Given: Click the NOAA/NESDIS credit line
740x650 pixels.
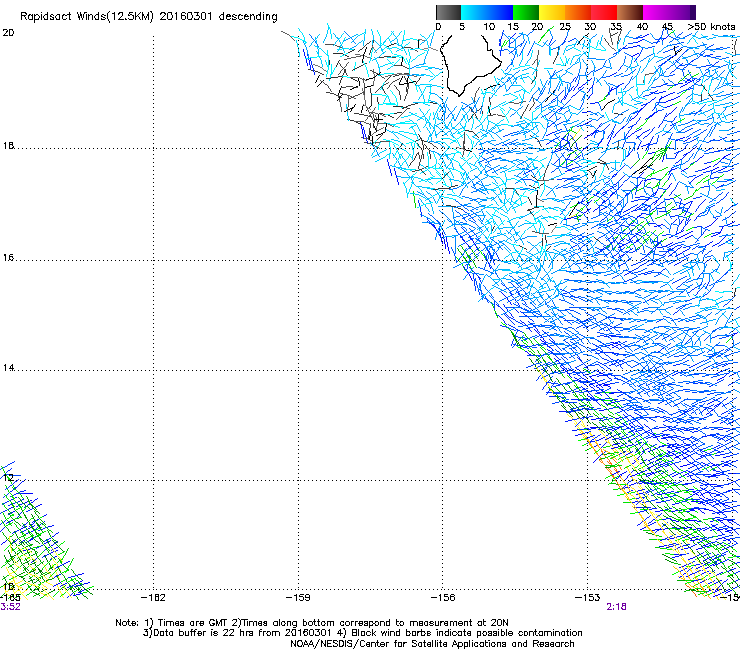Looking at the screenshot, I should pyautogui.click(x=432, y=644).
